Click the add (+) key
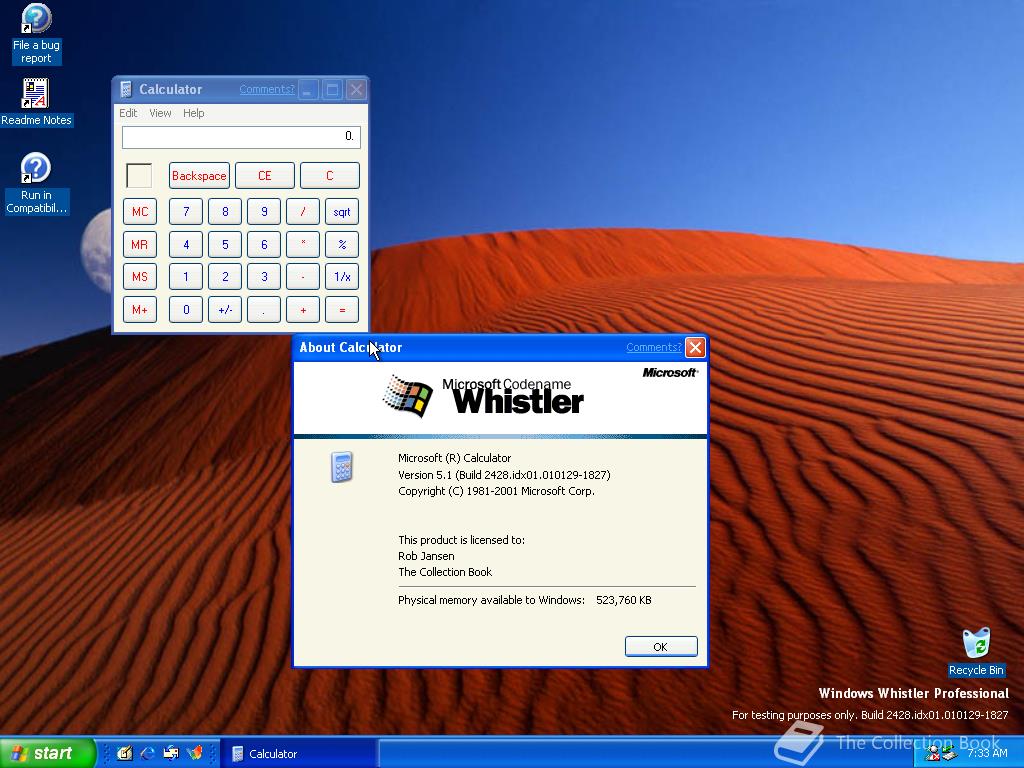The height and width of the screenshot is (768, 1024). point(303,310)
